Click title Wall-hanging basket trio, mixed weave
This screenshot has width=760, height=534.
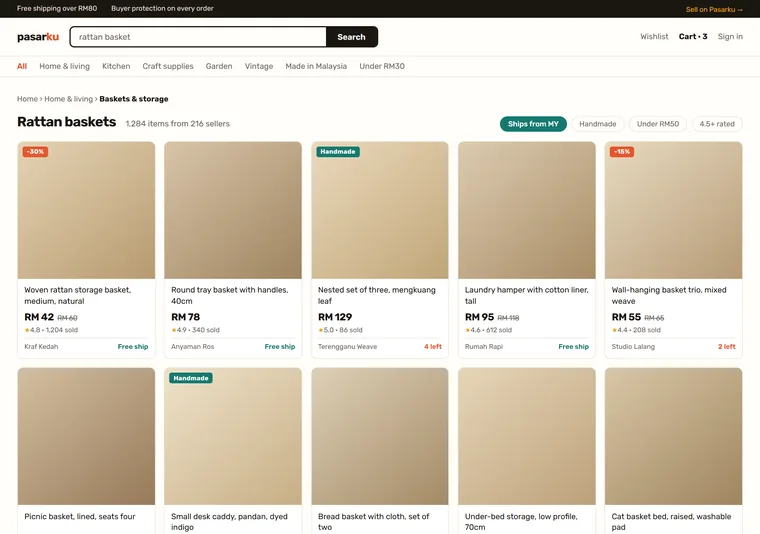point(669,296)
